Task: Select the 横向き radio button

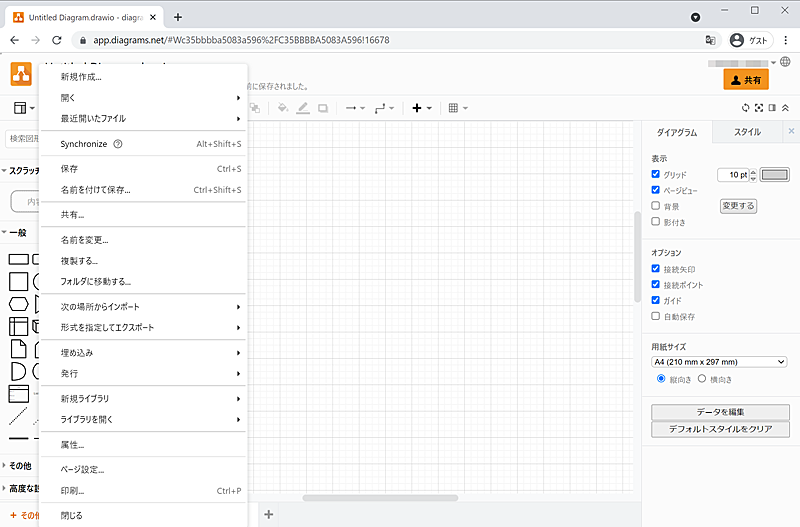Action: 701,379
